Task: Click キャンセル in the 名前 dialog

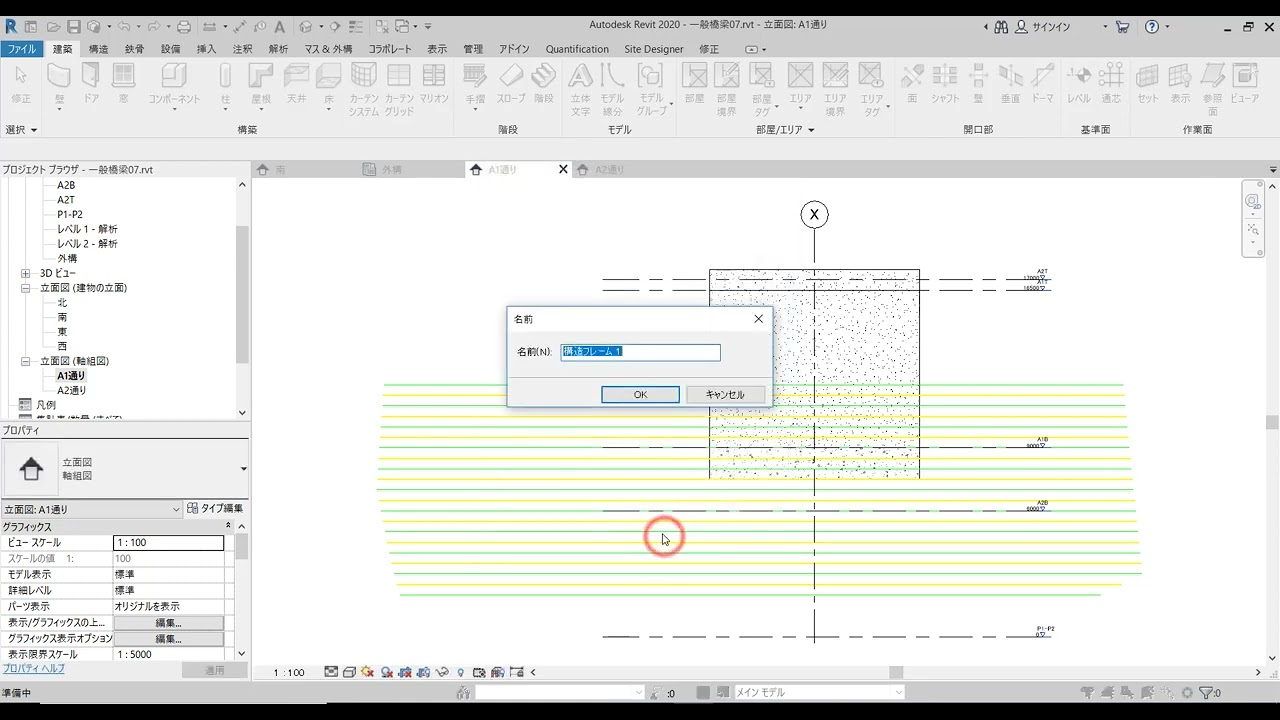Action: point(725,395)
